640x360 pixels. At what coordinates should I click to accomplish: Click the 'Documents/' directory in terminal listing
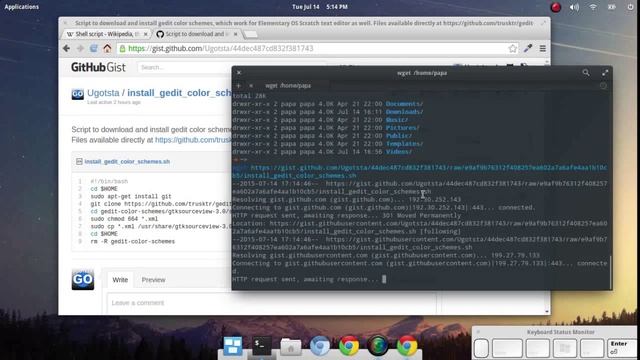tap(404, 104)
